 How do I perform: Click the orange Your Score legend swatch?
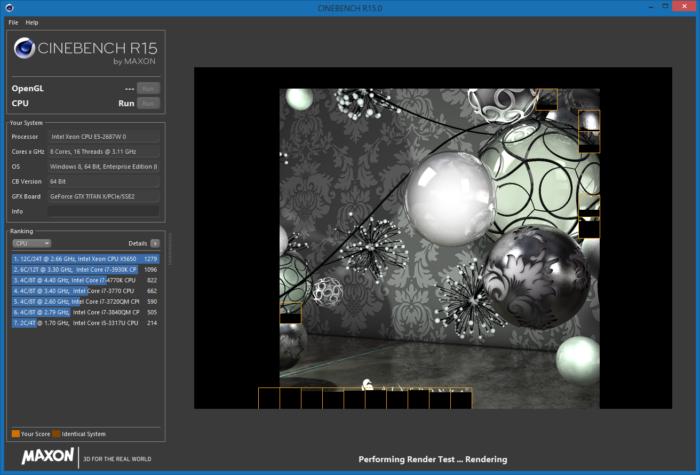pyautogui.click(x=16, y=434)
